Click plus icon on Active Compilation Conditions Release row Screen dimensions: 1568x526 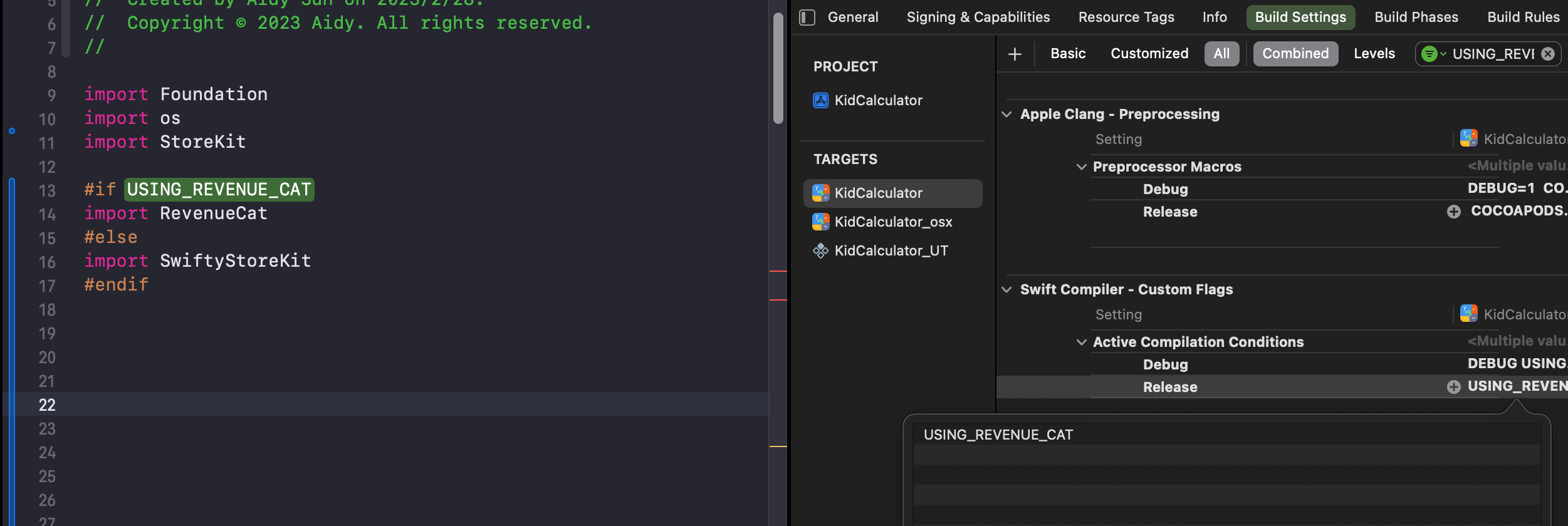[x=1453, y=387]
